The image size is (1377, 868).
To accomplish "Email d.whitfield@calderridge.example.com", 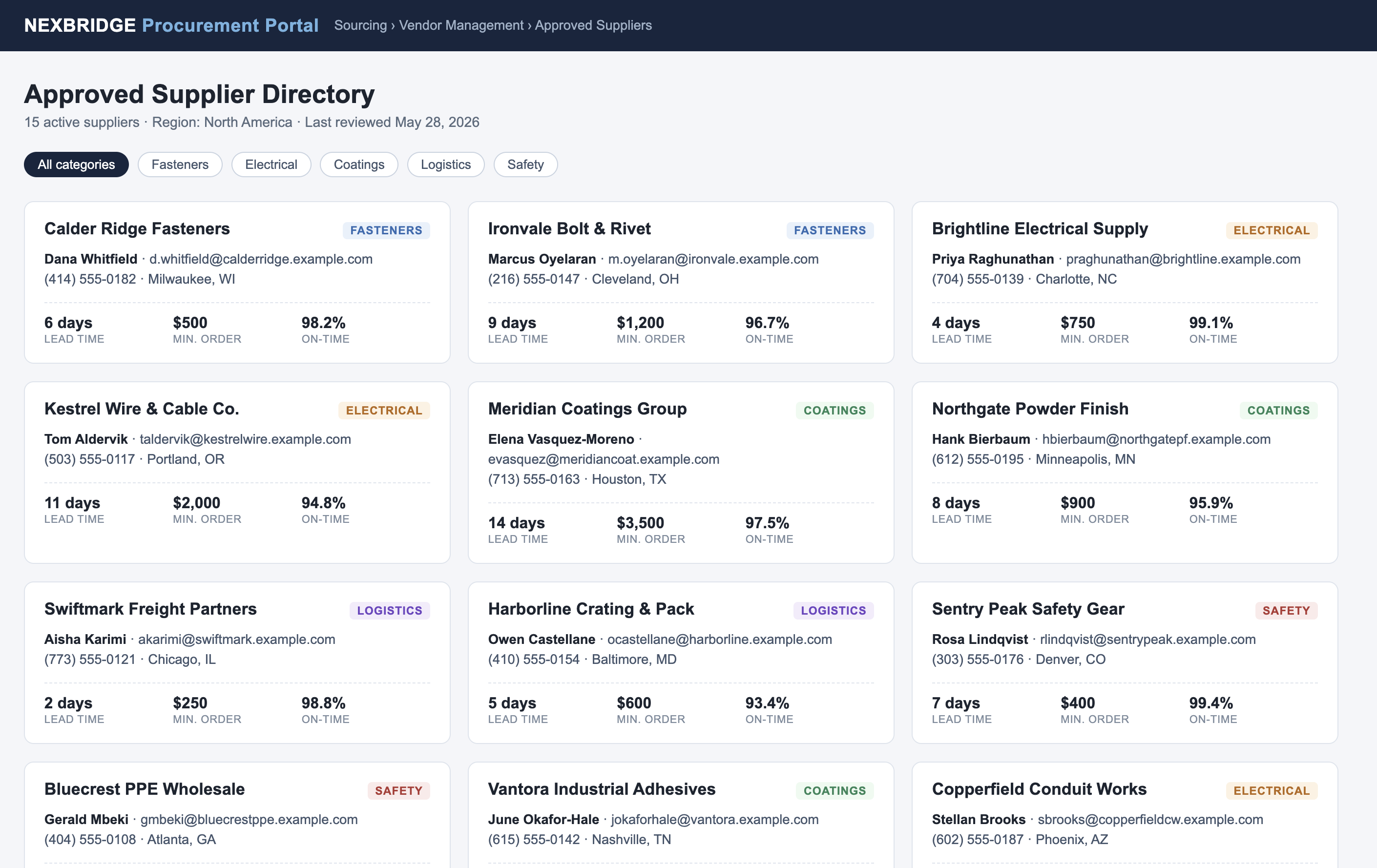I will pyautogui.click(x=261, y=259).
